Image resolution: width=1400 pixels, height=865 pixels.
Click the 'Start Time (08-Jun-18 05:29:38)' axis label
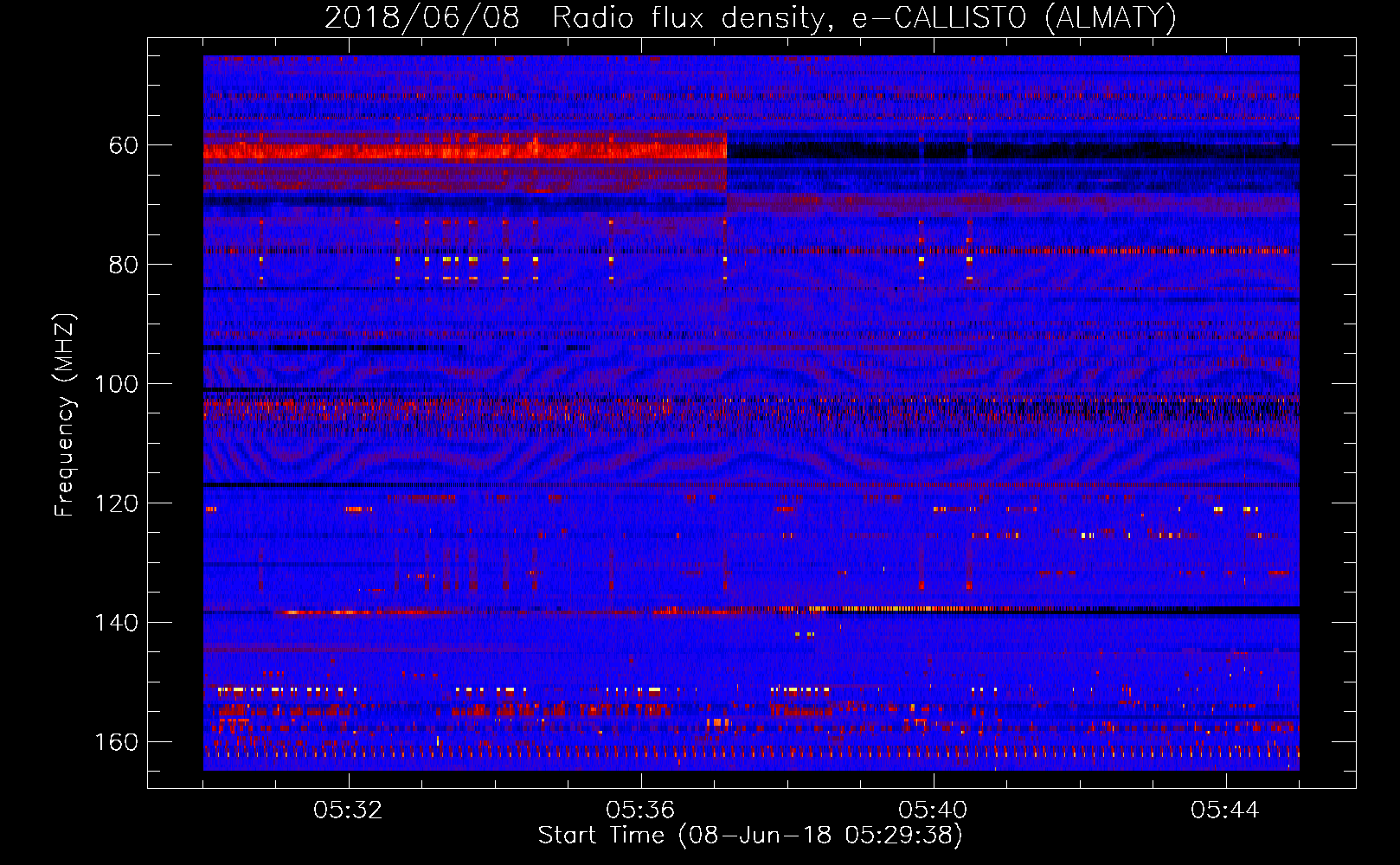pos(750,836)
